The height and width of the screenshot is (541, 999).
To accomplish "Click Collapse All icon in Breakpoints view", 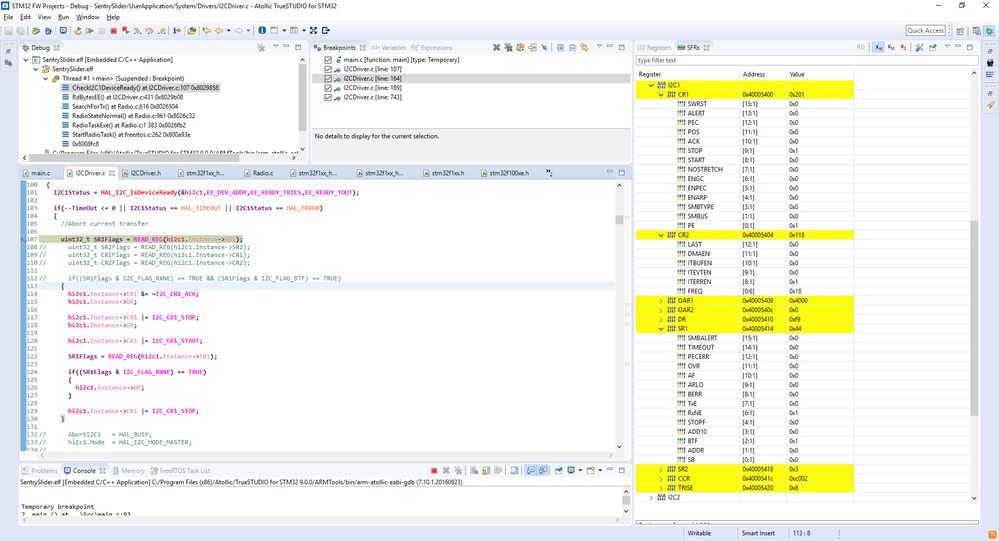I will click(573, 47).
